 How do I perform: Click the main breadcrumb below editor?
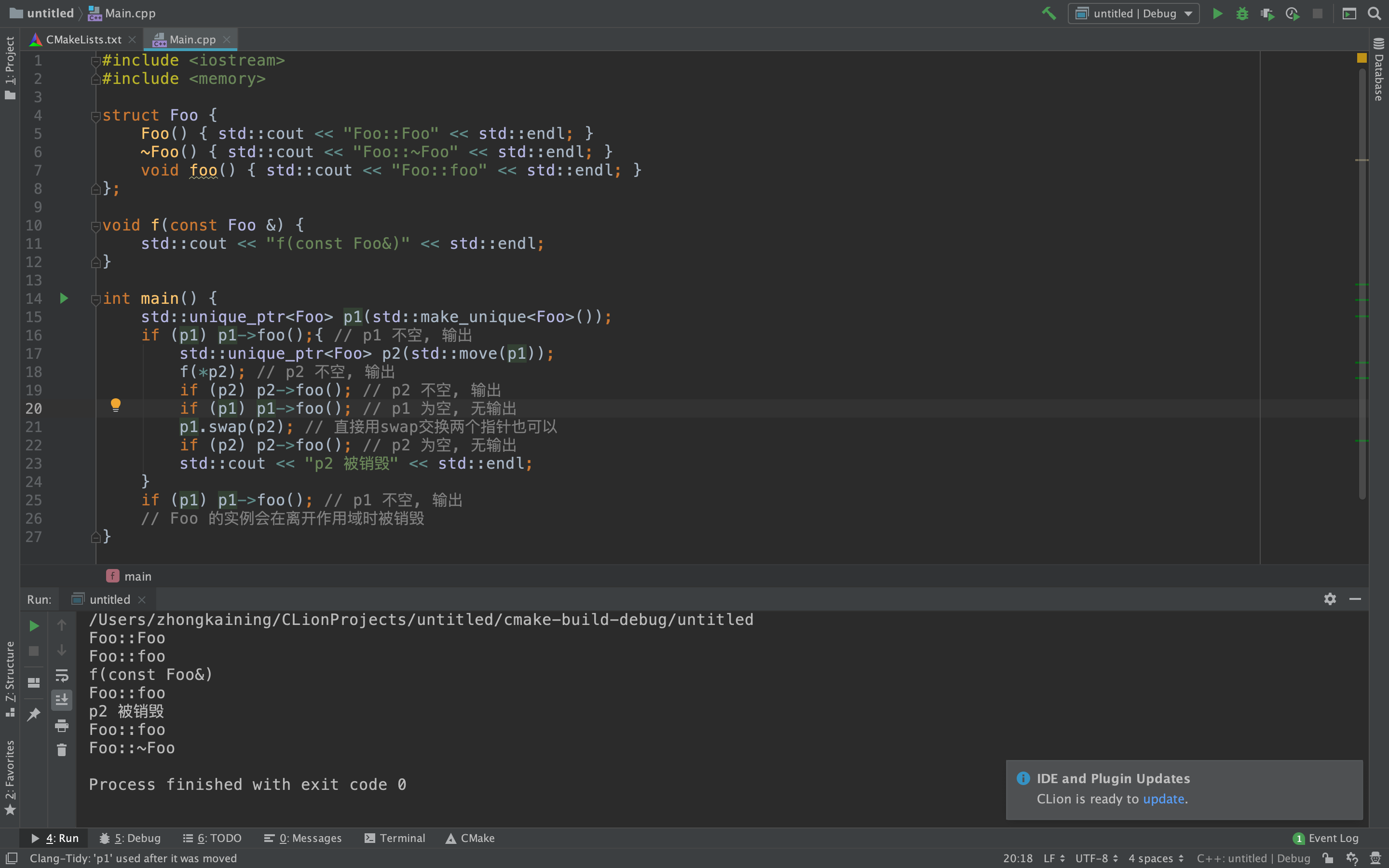(130, 576)
